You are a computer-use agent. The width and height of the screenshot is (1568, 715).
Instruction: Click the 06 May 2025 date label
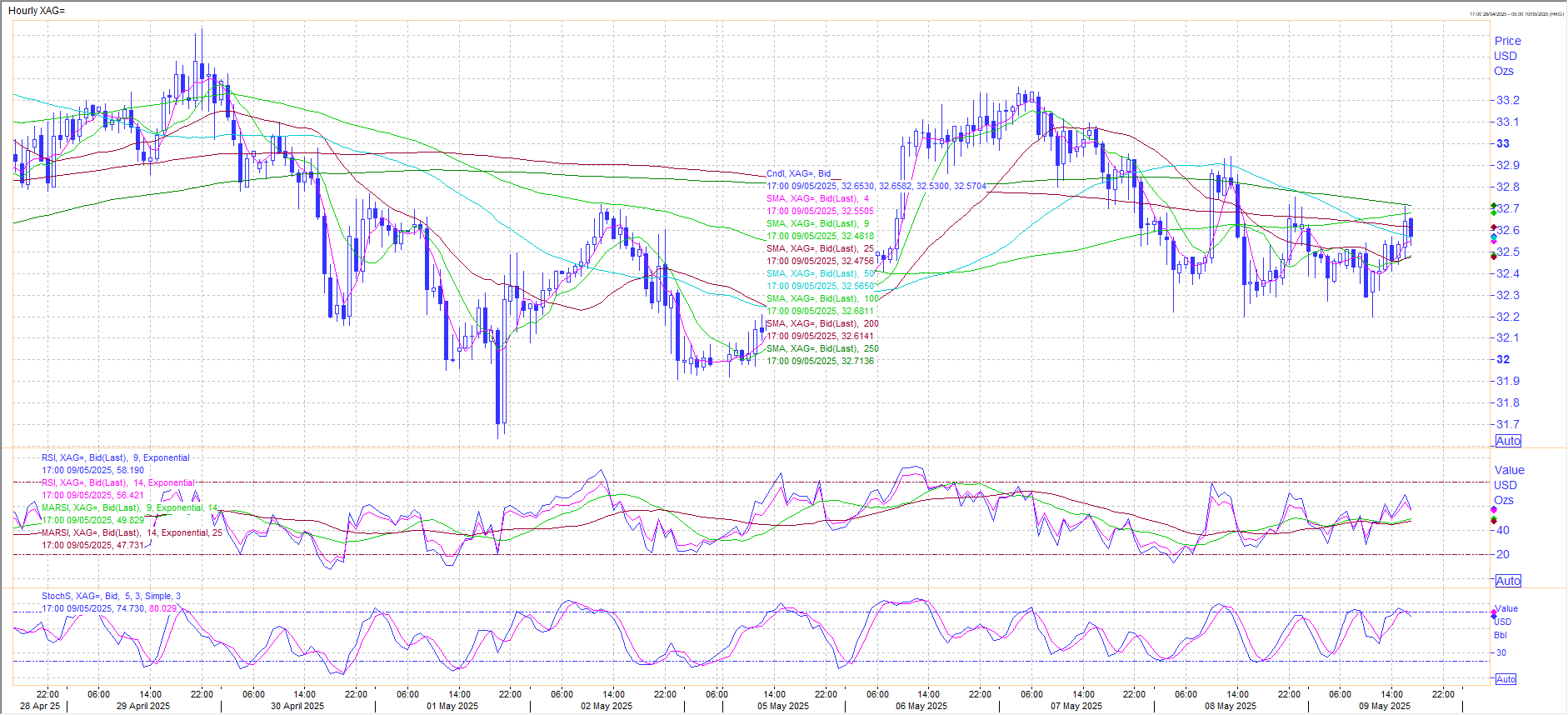[x=921, y=706]
